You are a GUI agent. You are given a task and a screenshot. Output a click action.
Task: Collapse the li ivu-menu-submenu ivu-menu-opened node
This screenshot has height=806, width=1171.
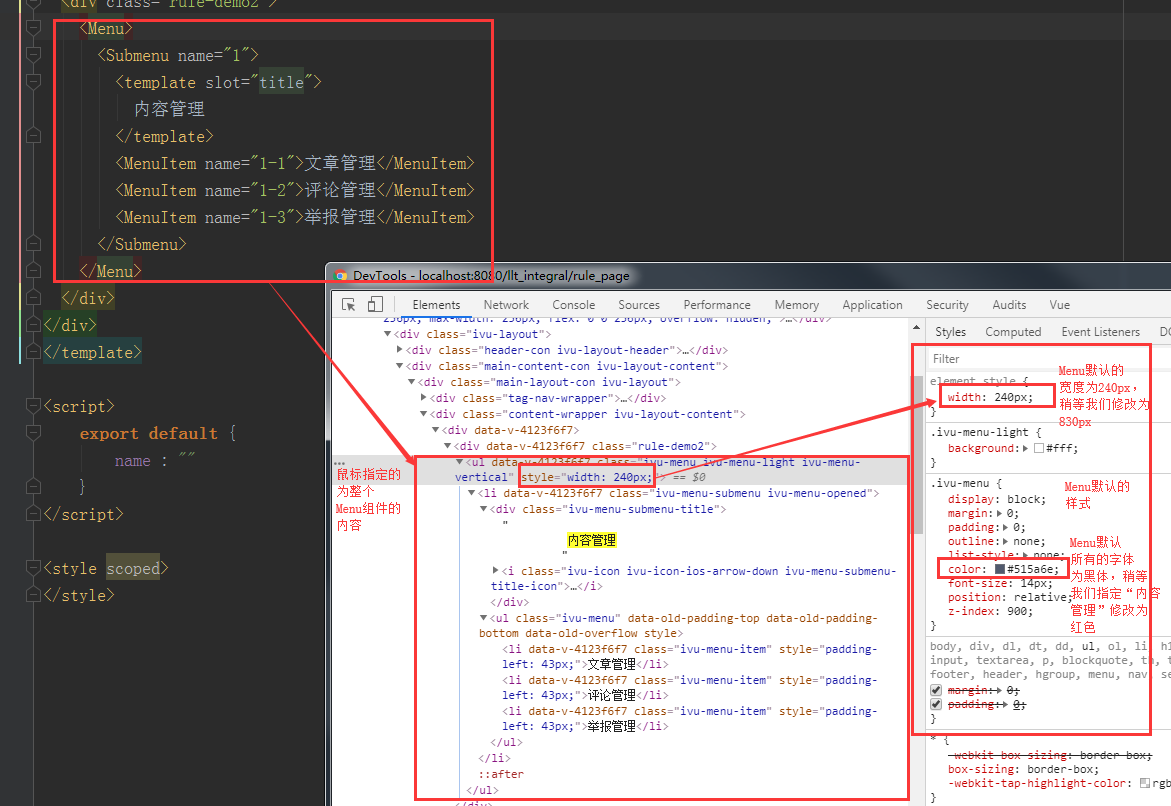(x=471, y=493)
